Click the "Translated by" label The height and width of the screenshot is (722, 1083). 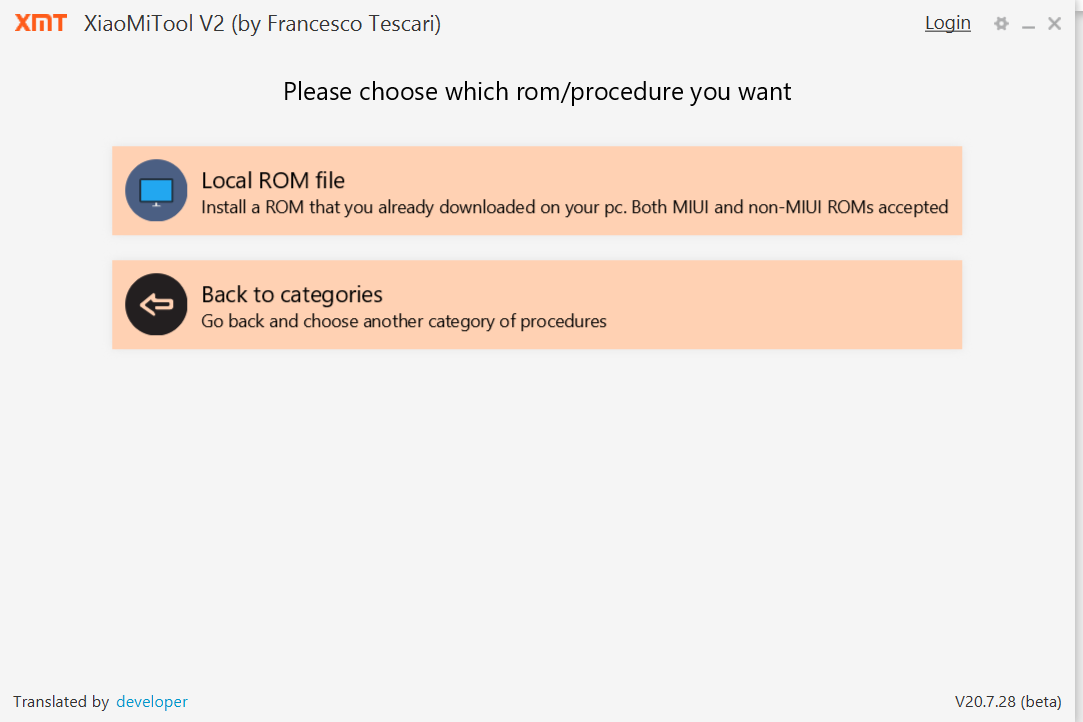tap(61, 702)
